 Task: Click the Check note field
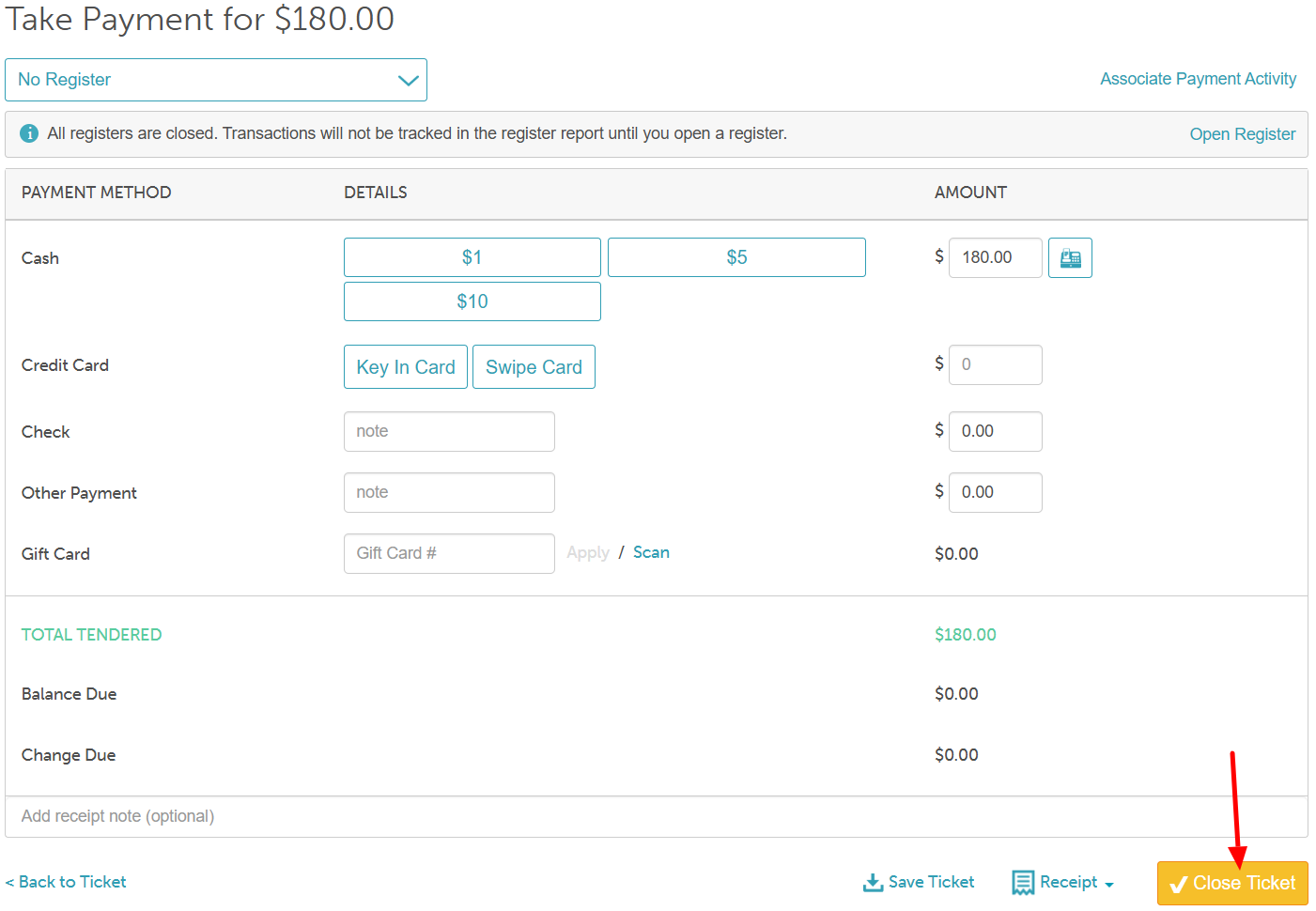click(449, 431)
